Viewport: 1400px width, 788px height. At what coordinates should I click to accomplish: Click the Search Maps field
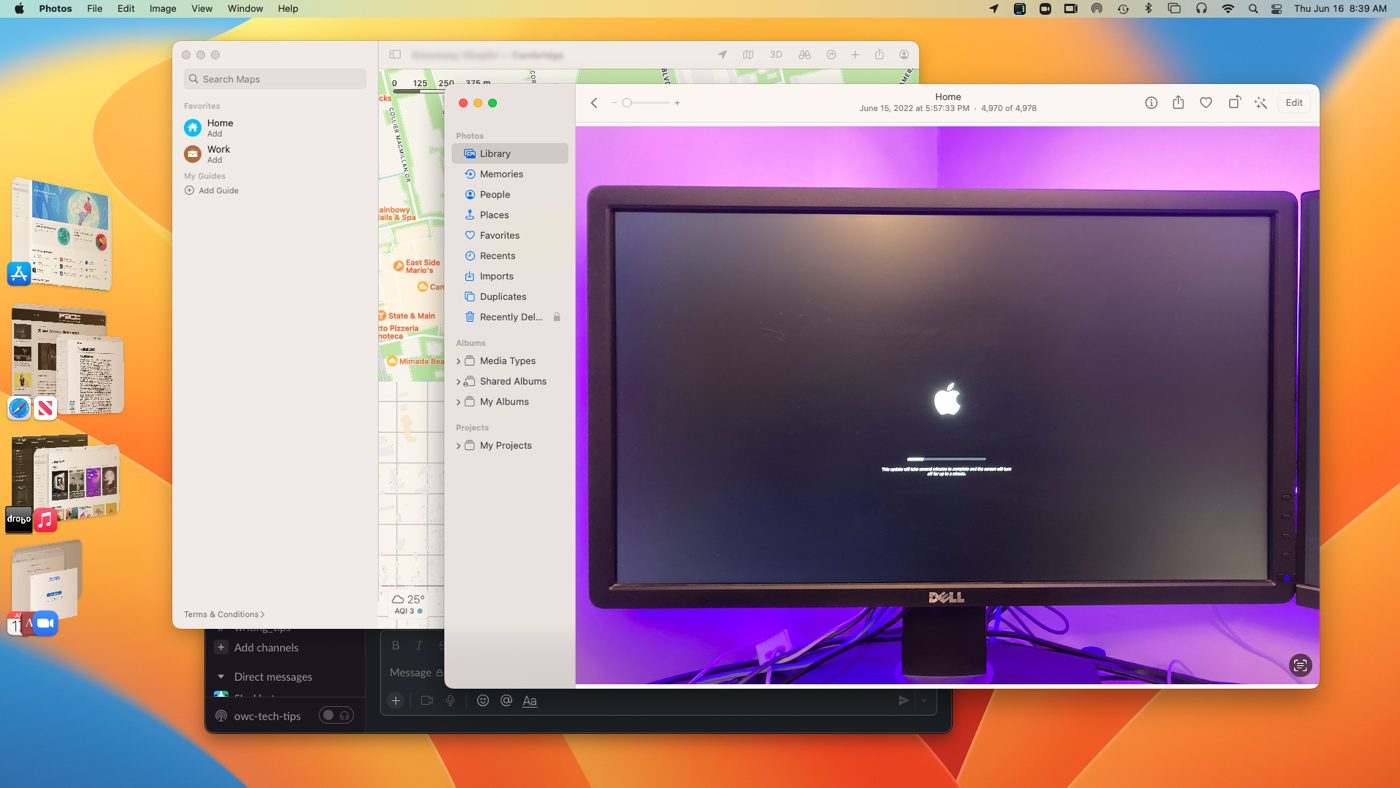coord(274,78)
